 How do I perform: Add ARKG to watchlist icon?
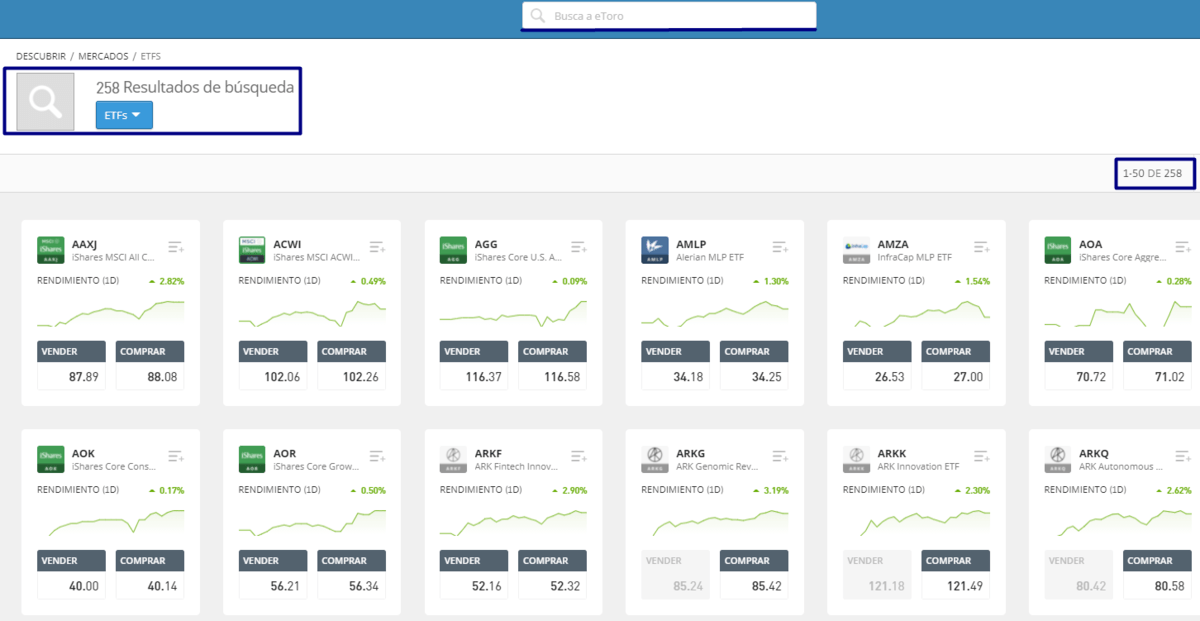(x=780, y=456)
